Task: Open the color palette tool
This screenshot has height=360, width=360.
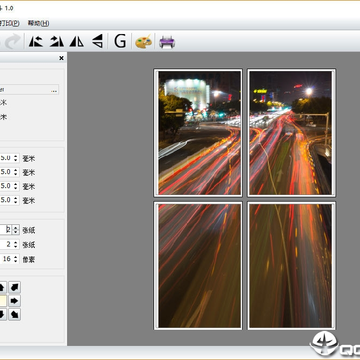Action: coord(143,42)
